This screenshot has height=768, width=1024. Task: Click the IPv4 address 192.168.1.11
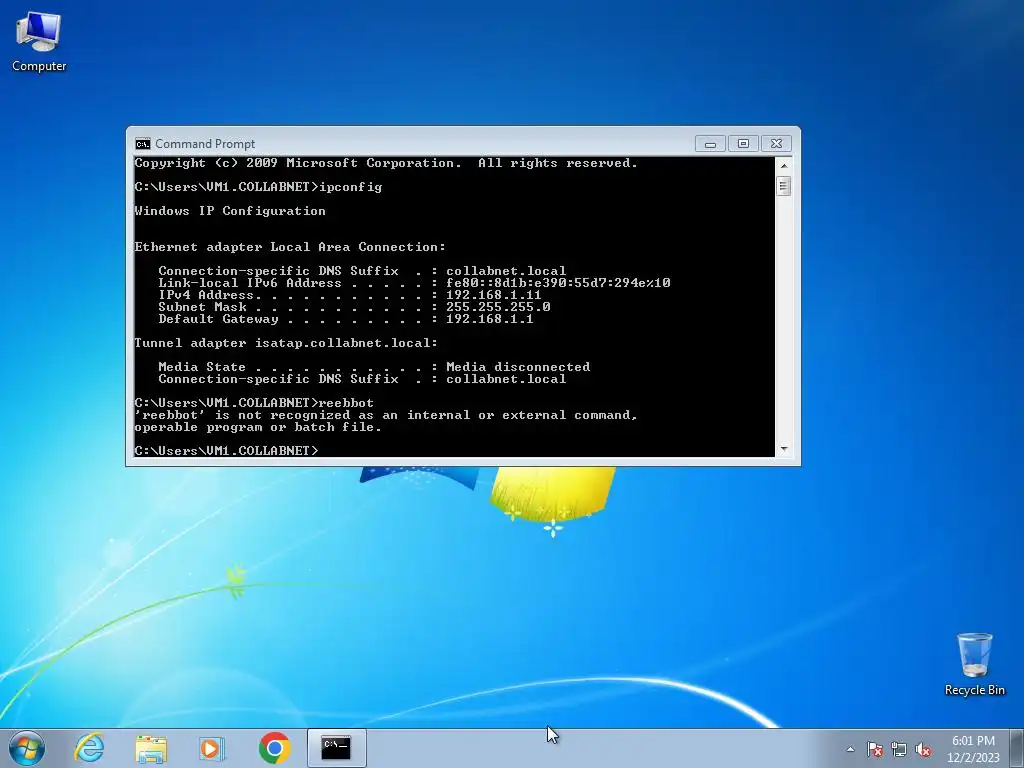(x=494, y=295)
